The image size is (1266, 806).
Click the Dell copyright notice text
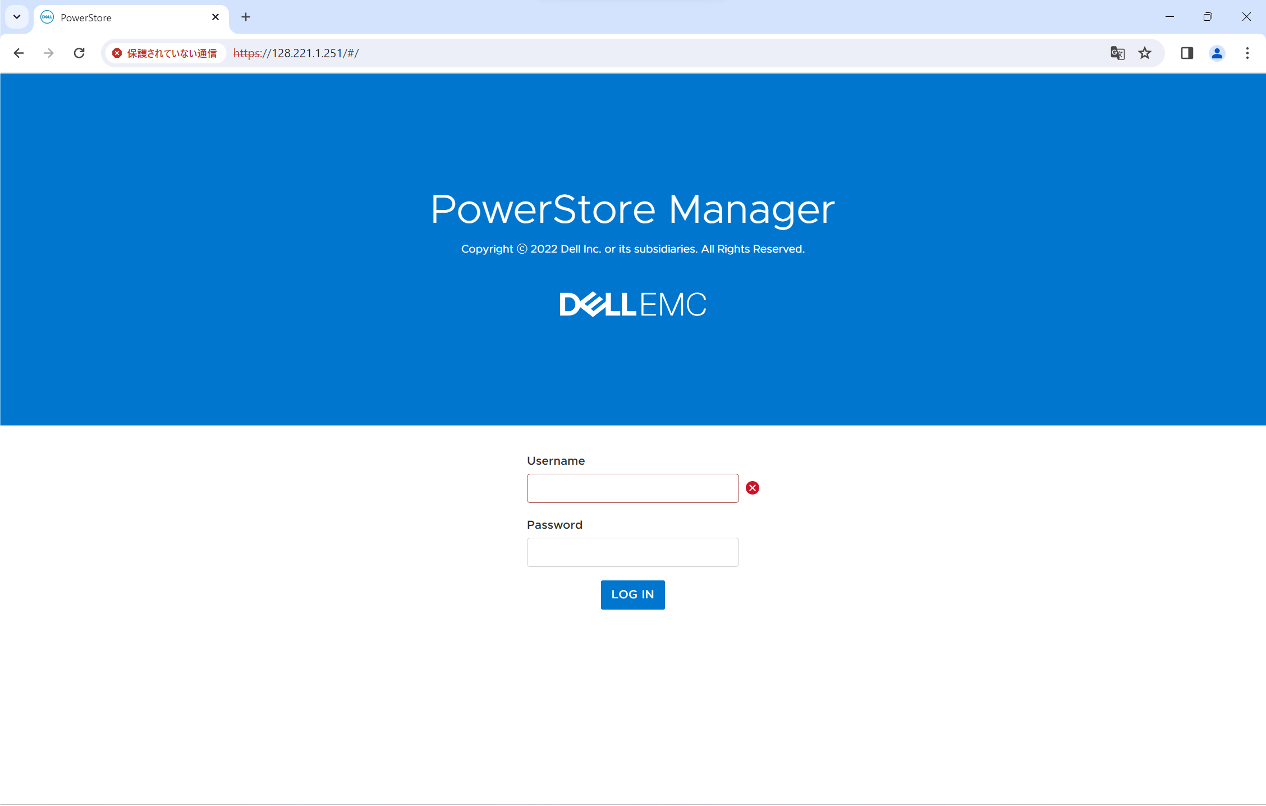632,249
